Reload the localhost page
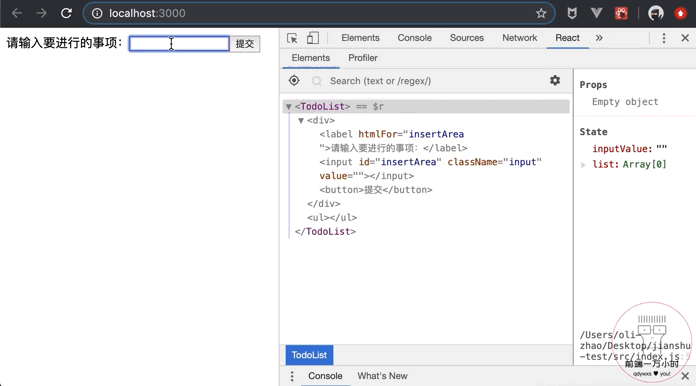The image size is (696, 386). [x=67, y=13]
